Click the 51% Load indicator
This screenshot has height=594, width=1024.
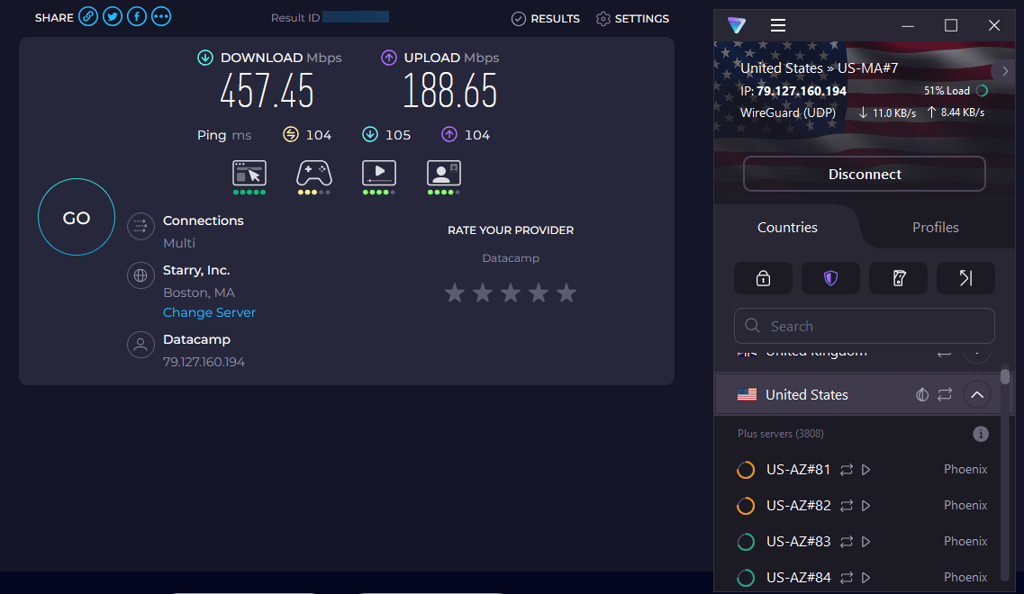pos(955,91)
